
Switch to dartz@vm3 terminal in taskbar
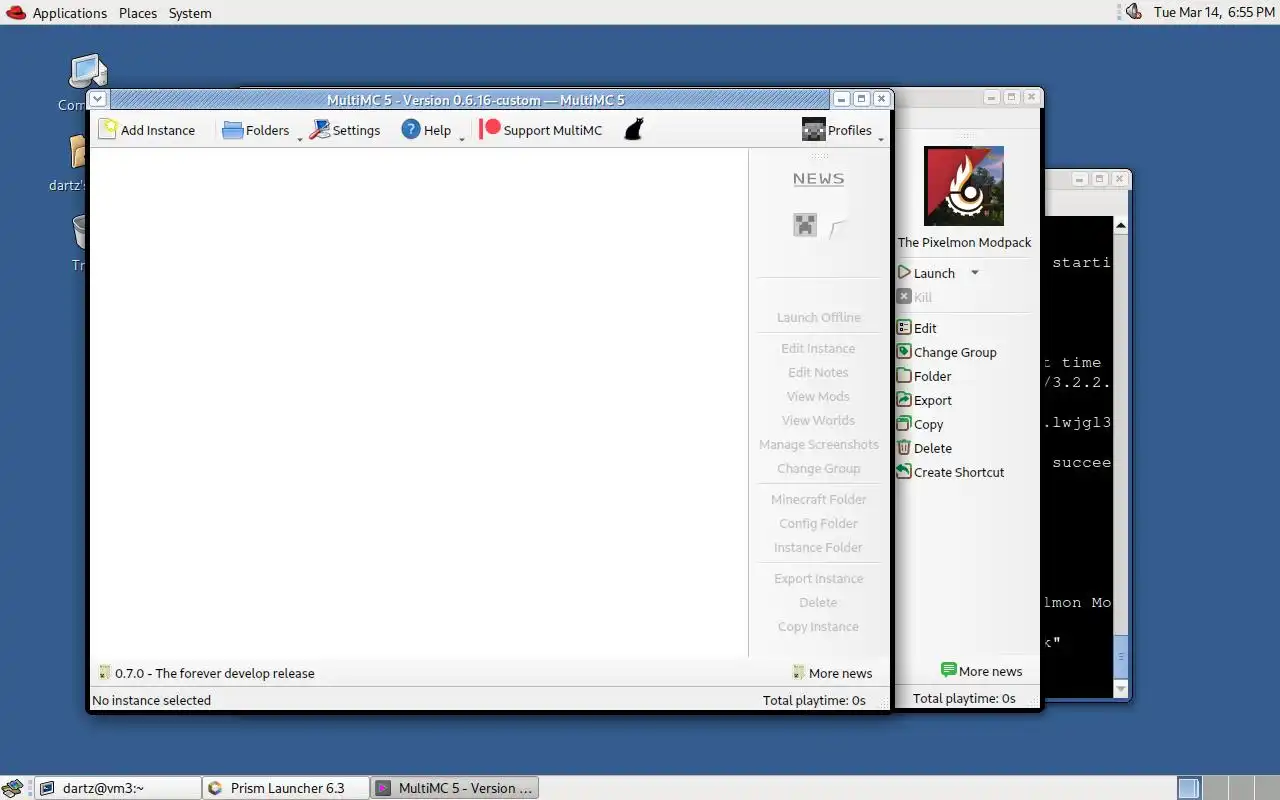(x=118, y=788)
